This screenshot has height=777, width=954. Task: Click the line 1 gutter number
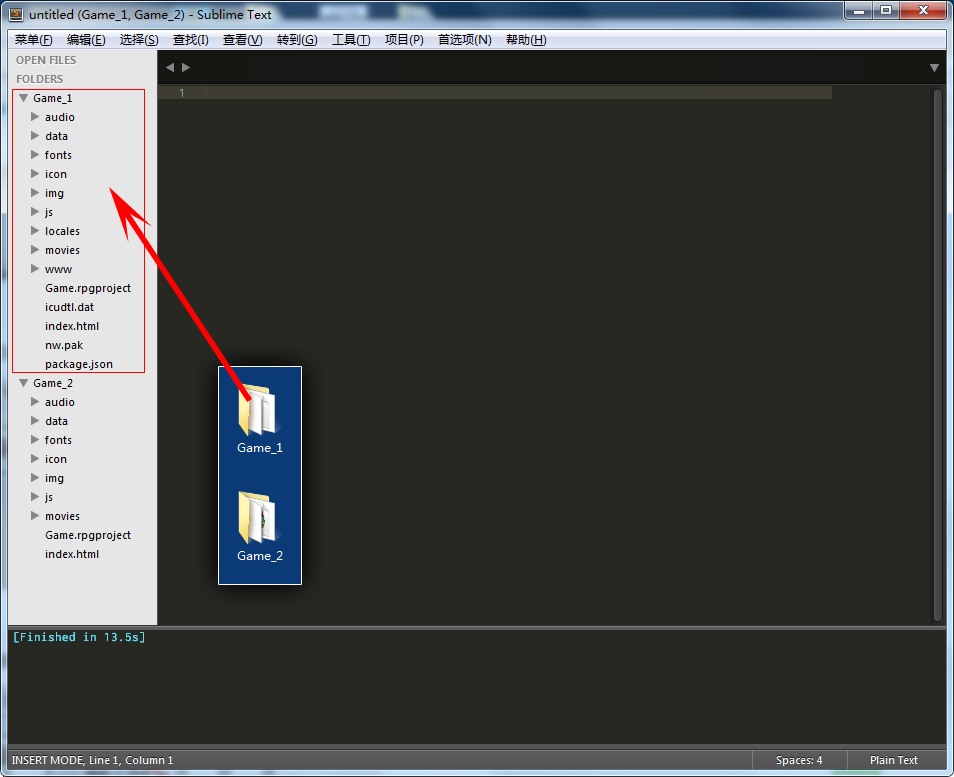[181, 92]
